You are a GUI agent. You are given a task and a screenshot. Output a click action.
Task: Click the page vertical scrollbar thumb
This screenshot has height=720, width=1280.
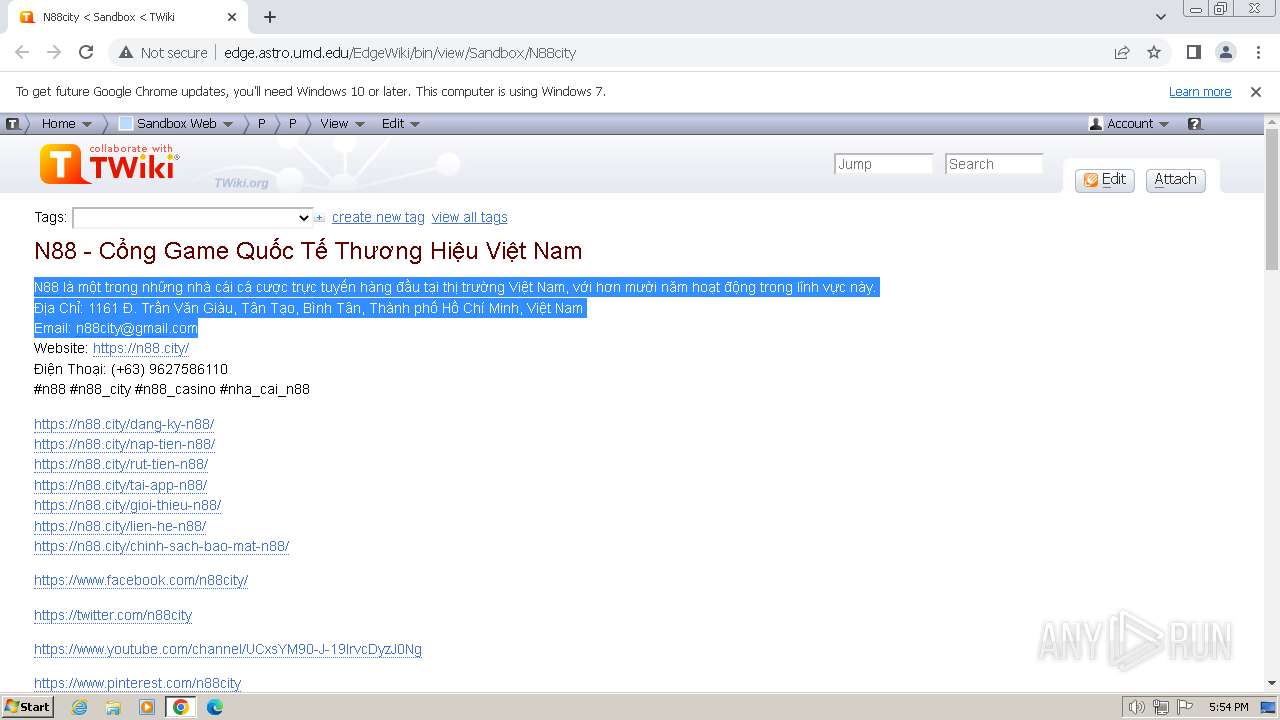pos(1272,200)
